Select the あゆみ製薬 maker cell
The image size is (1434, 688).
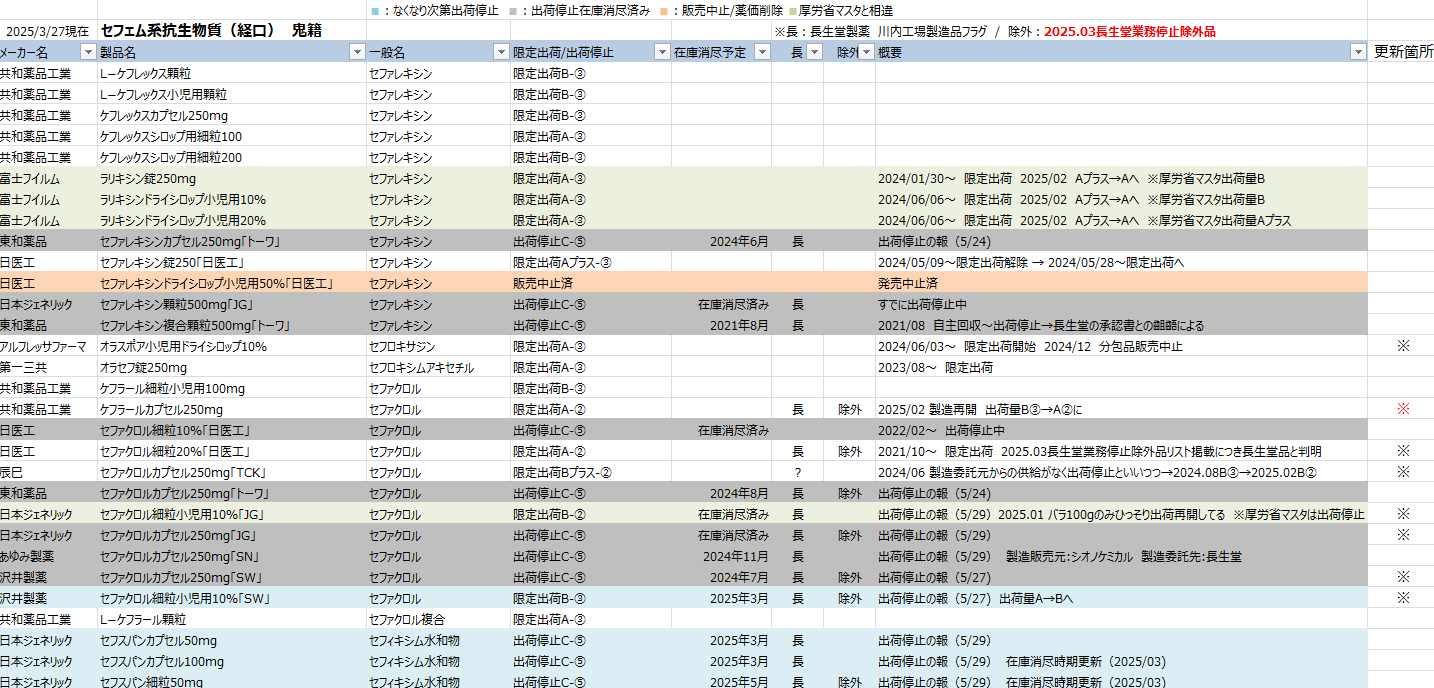[x=48, y=556]
